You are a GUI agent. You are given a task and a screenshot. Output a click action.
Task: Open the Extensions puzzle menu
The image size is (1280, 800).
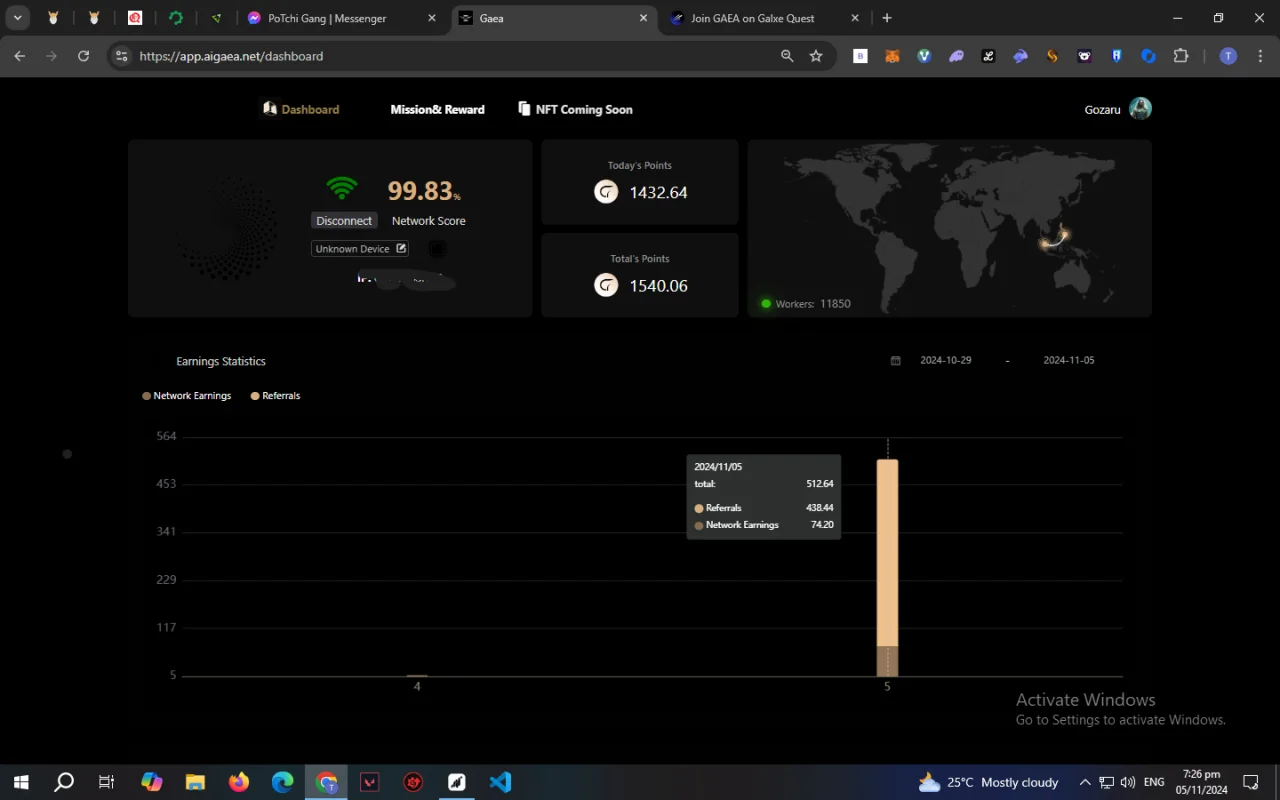point(1180,56)
